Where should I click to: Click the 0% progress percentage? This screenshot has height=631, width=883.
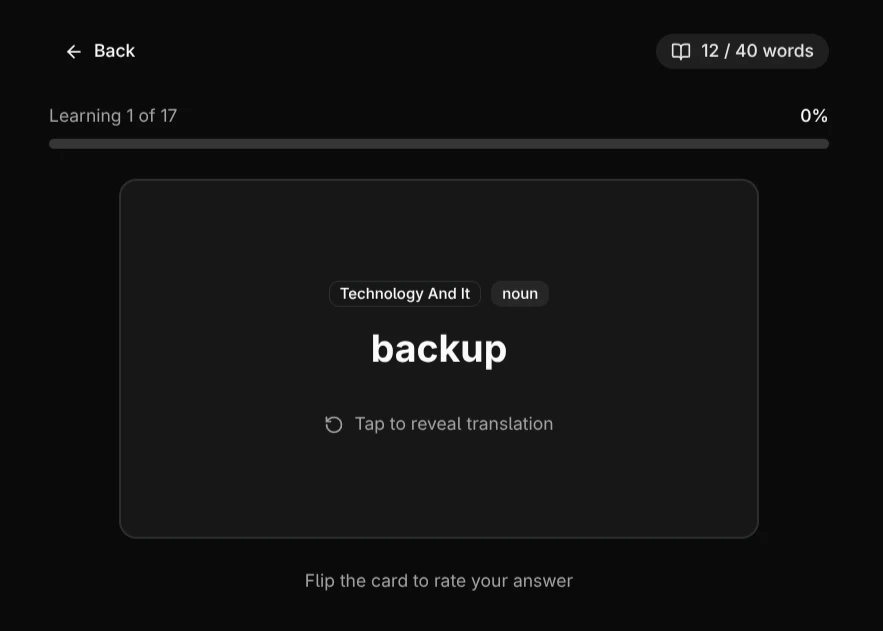tap(814, 116)
